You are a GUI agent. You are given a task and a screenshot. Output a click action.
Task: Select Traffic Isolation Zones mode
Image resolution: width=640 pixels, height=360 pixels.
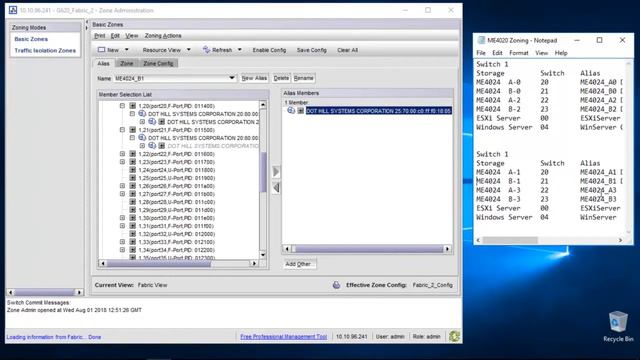click(x=45, y=51)
